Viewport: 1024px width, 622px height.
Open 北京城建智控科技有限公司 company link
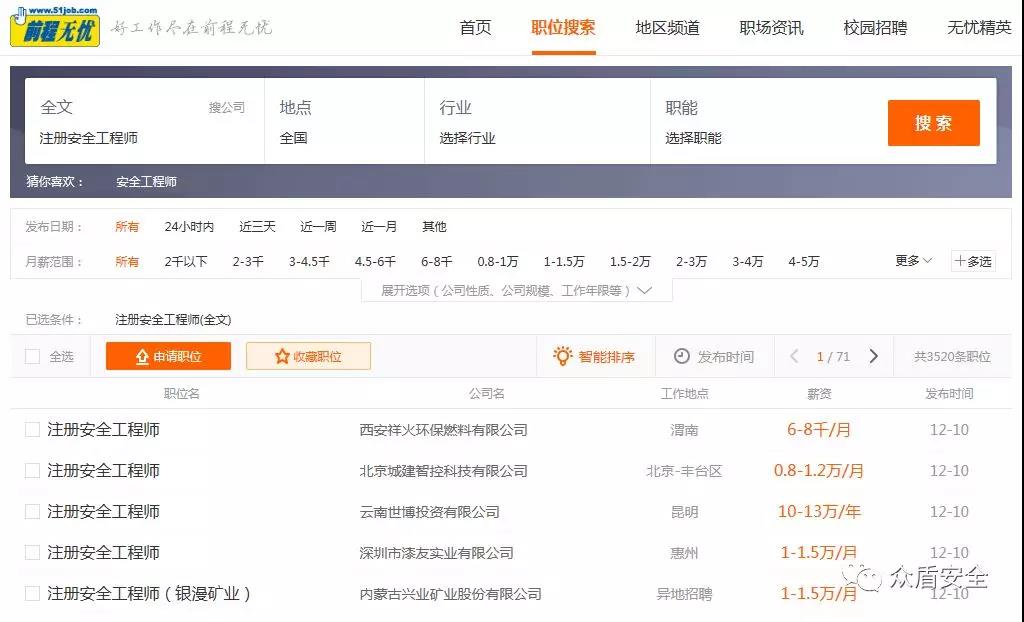443,471
